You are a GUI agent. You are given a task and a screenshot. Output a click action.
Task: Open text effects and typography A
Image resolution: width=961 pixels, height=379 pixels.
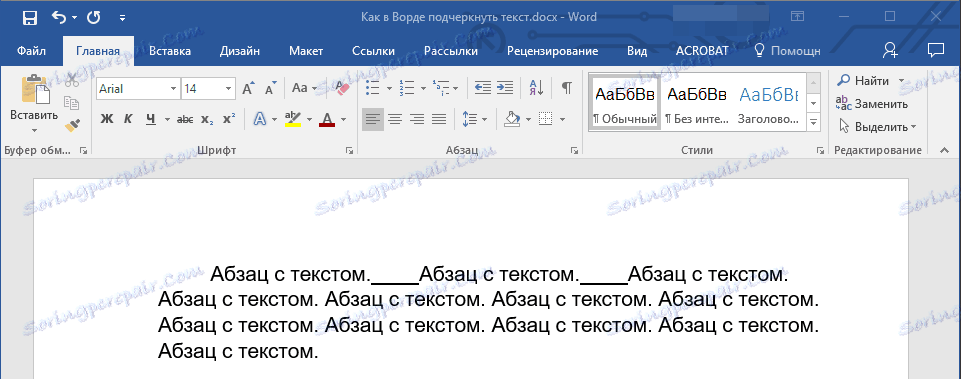point(260,119)
